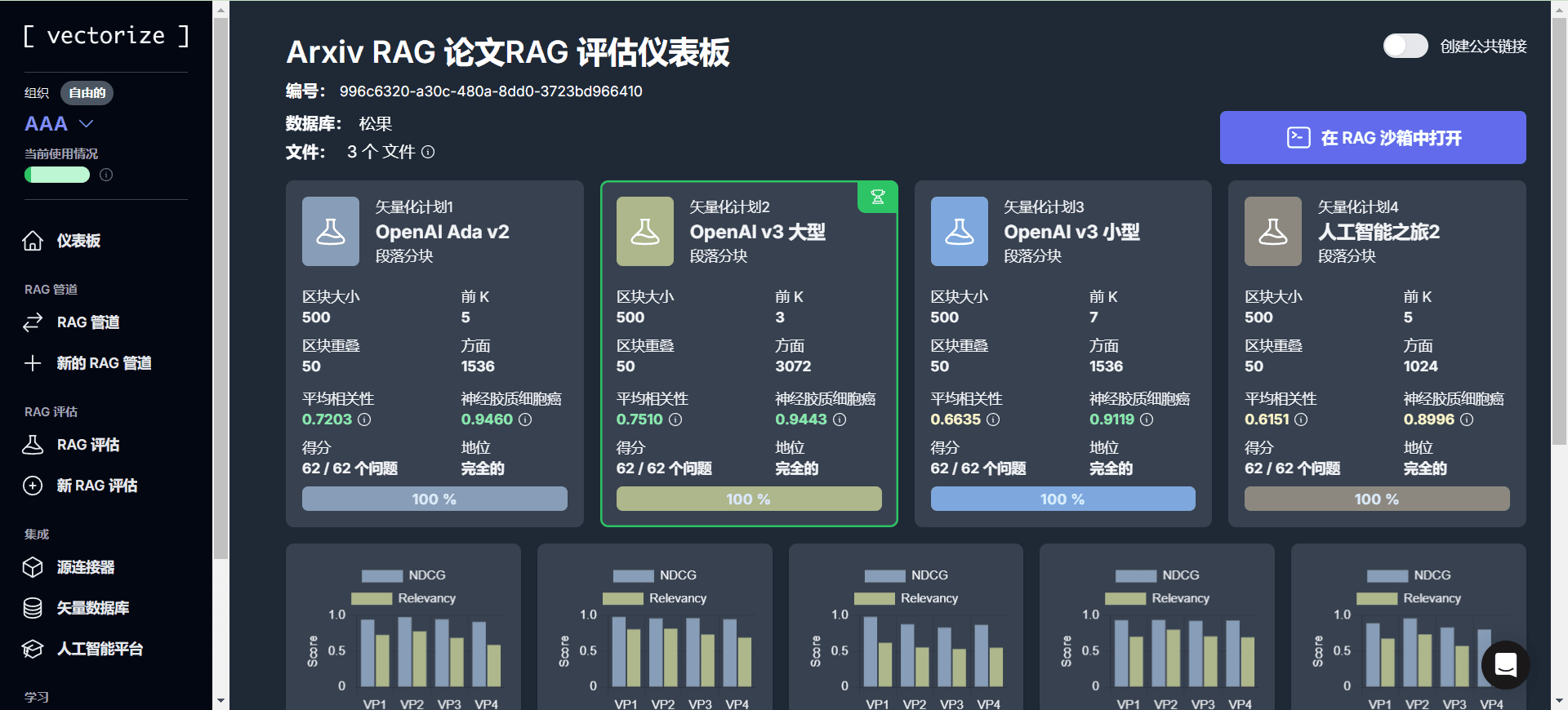
Task: Select 新的 RAG 管道 menu item
Action: tap(104, 363)
